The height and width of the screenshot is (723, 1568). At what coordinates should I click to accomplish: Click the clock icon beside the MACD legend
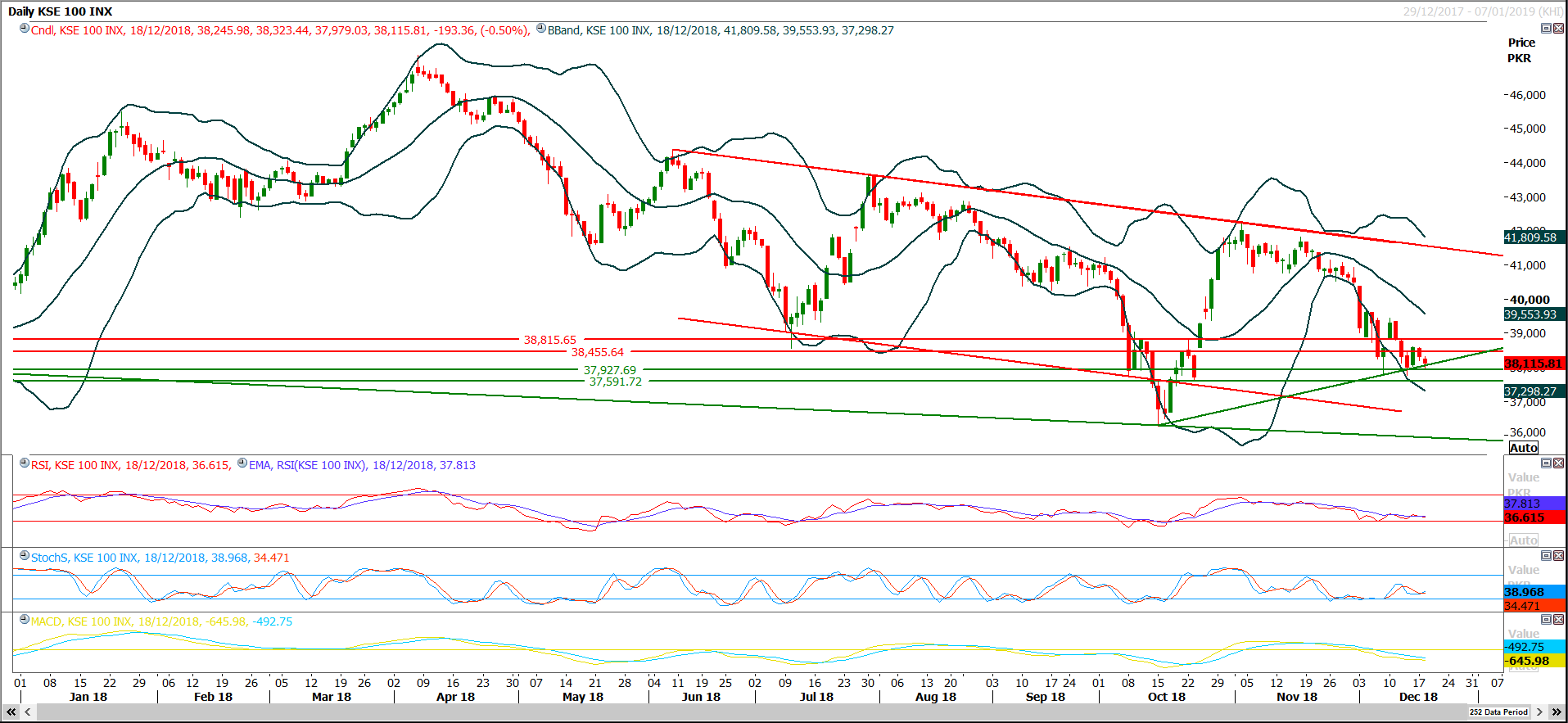25,620
